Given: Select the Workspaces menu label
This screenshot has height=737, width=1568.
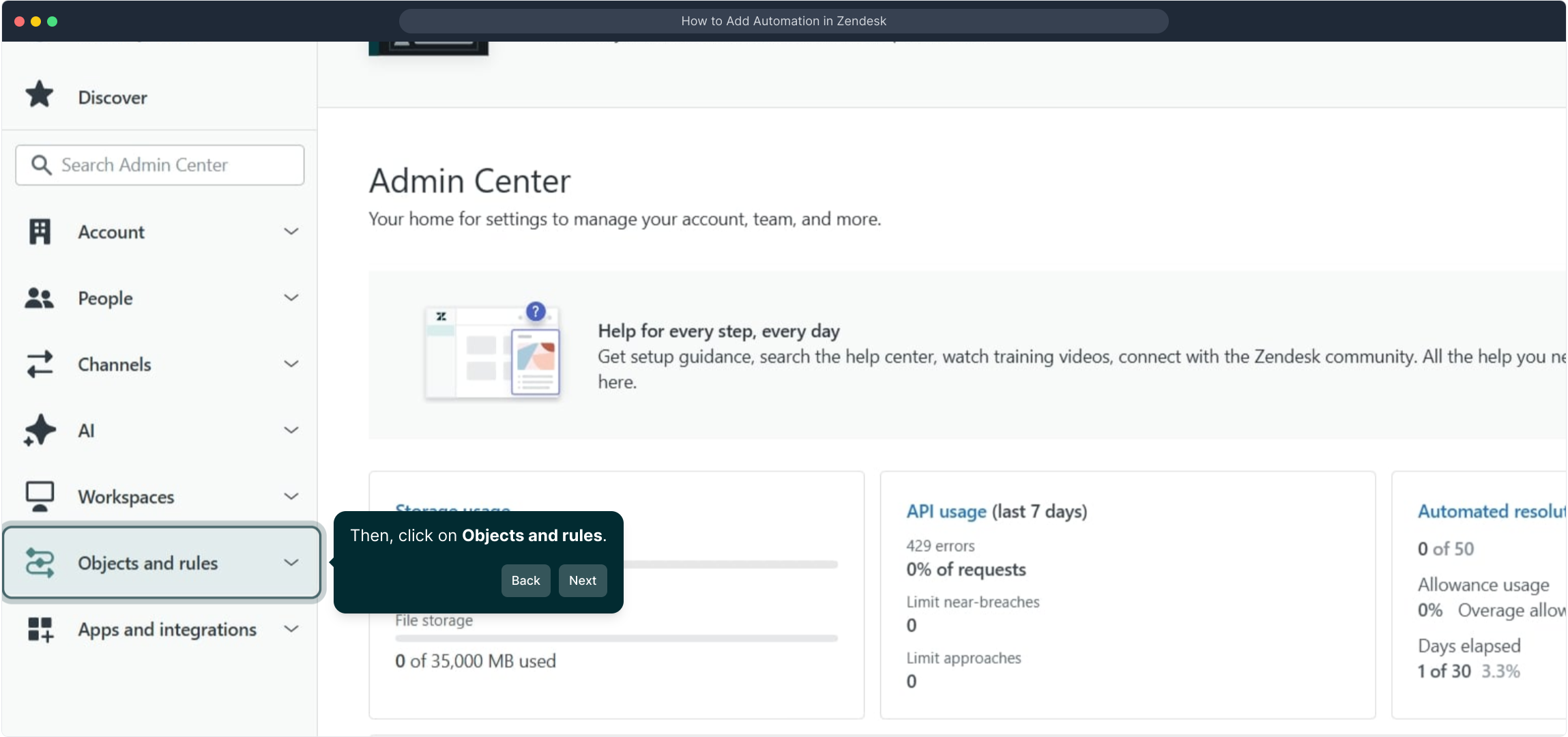Looking at the screenshot, I should 126,497.
